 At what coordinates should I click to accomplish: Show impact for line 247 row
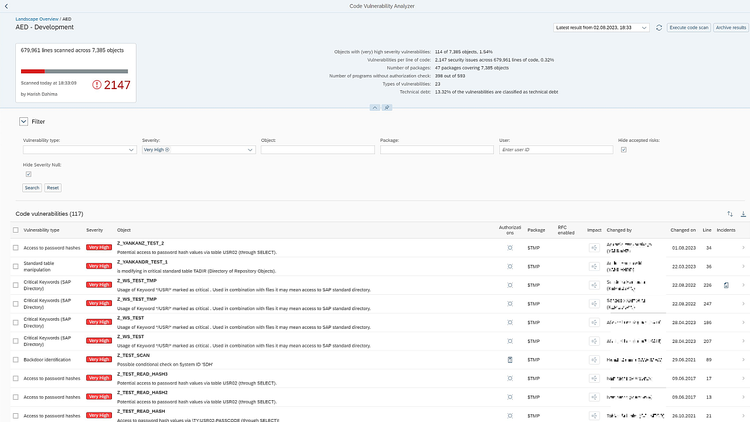tap(594, 304)
